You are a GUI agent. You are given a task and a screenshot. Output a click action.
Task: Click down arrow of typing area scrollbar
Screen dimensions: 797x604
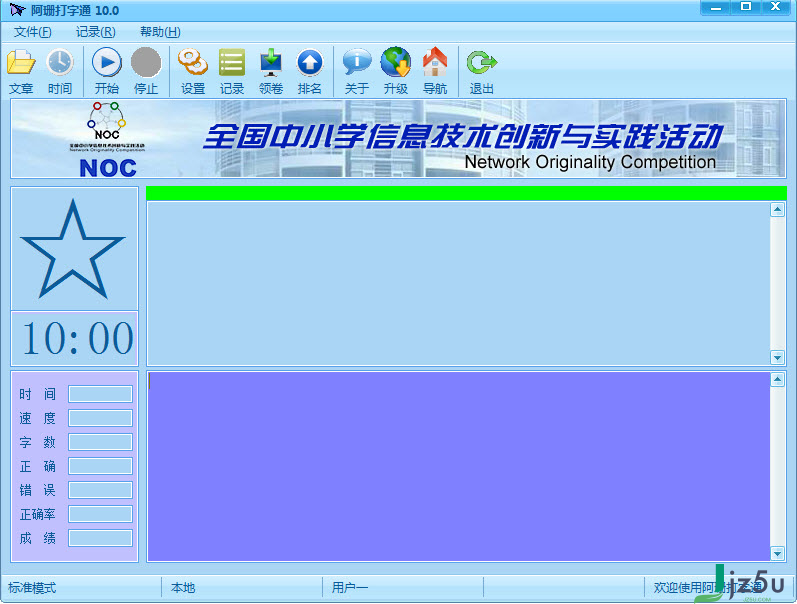coord(777,553)
